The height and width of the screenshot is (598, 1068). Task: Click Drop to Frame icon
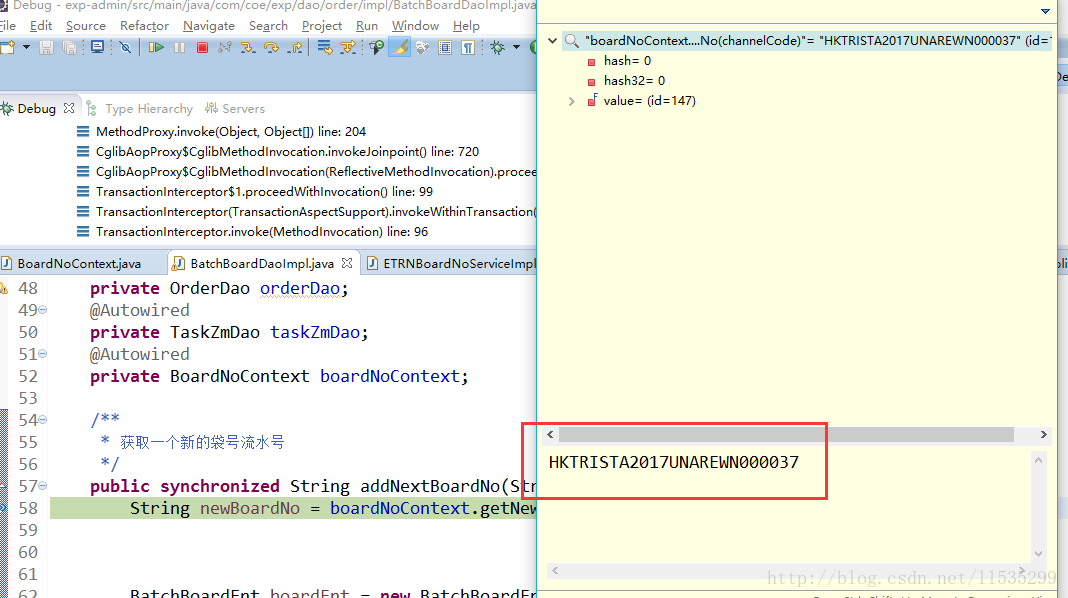325,47
